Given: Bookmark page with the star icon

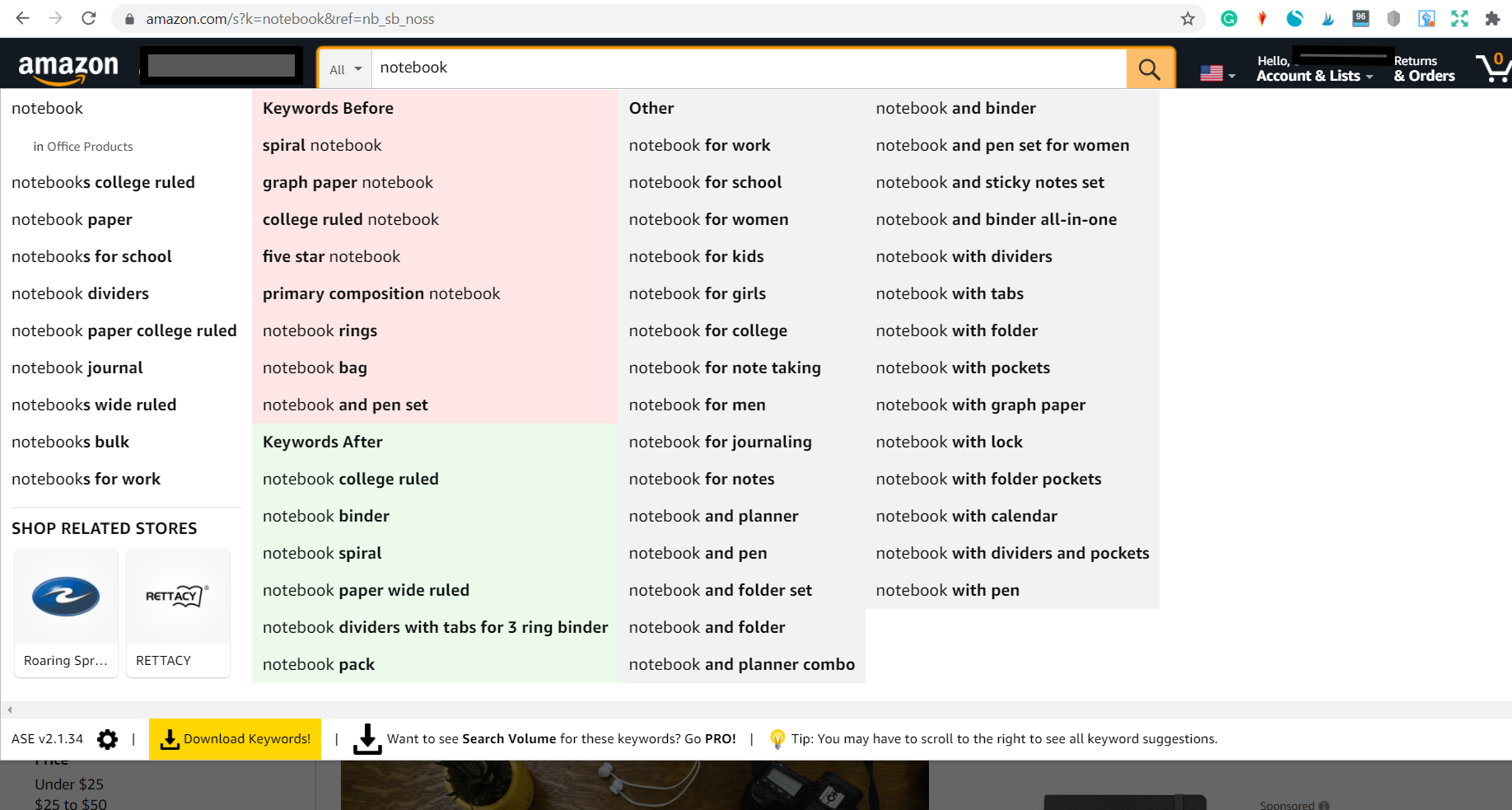Looking at the screenshot, I should coord(1188,19).
